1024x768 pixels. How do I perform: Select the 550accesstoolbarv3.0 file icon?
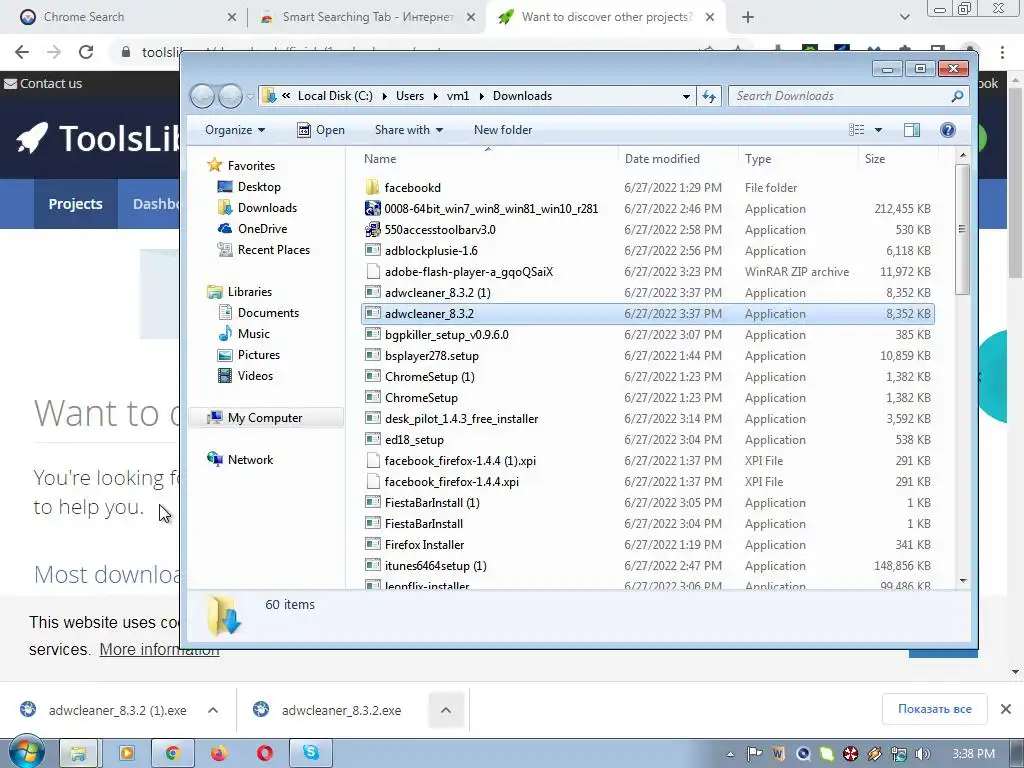click(372, 229)
